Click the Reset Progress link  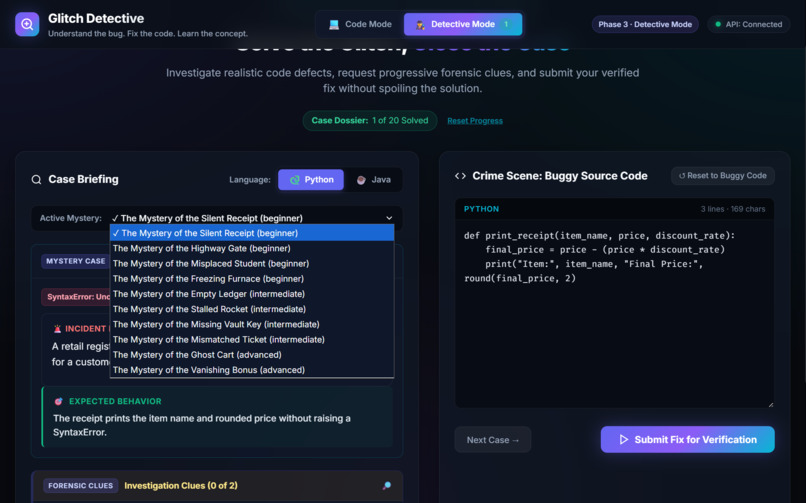coord(474,121)
